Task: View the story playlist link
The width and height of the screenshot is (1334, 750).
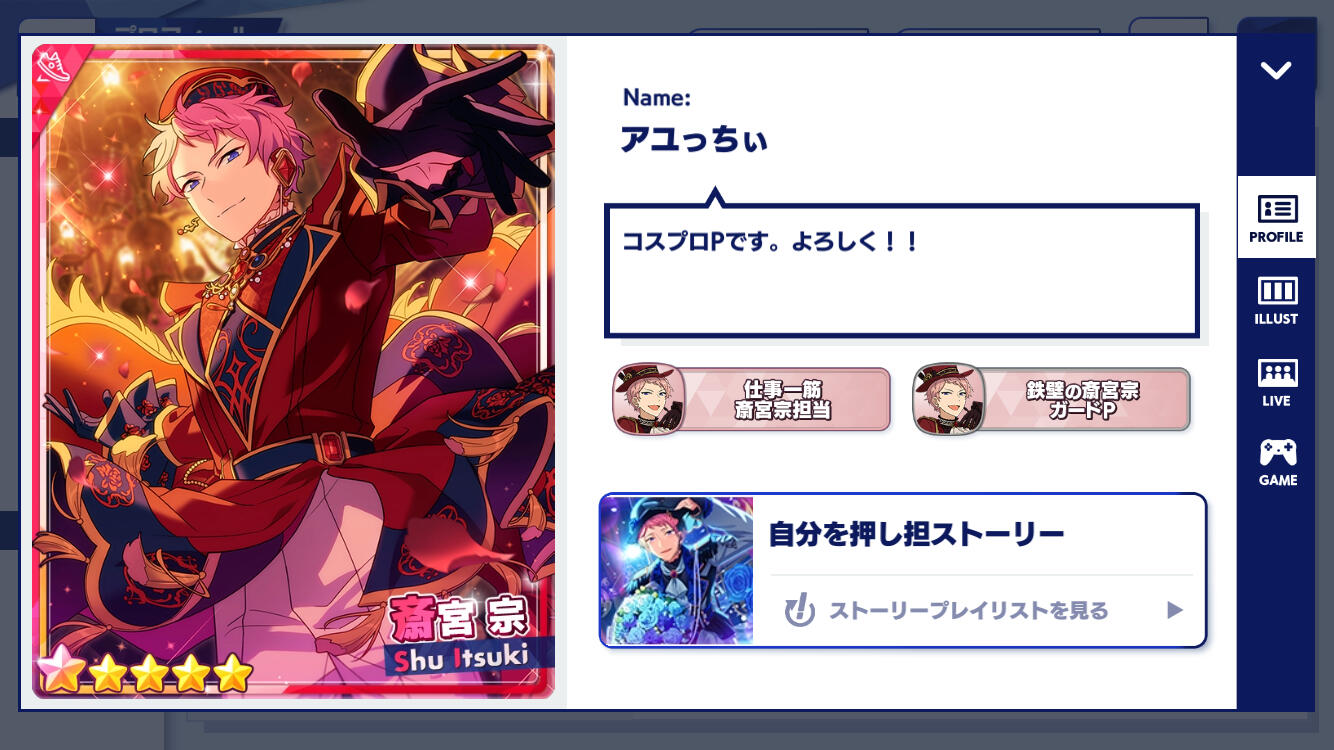Action: [x=968, y=610]
